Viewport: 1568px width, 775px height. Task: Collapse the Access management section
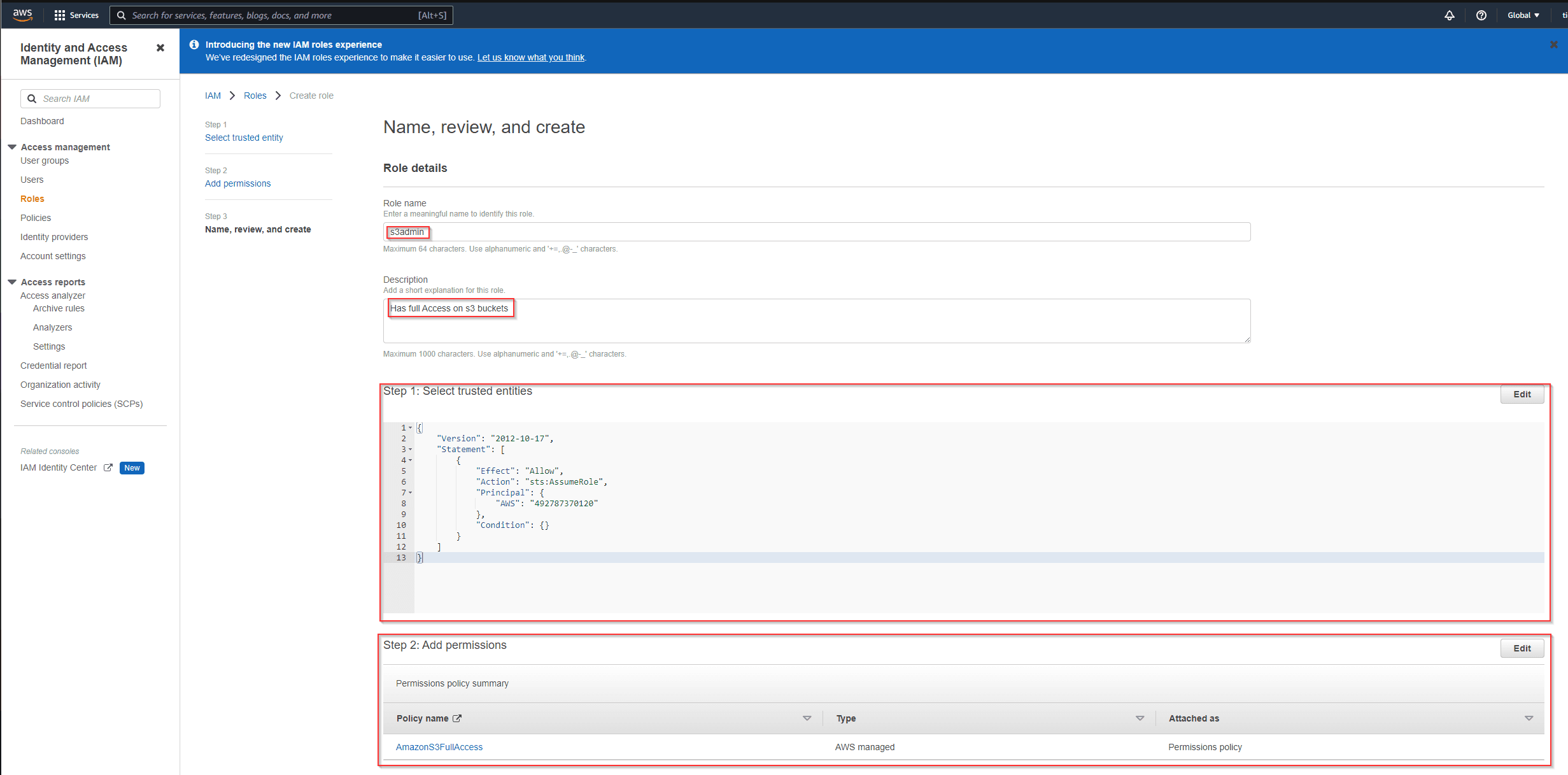(x=12, y=147)
